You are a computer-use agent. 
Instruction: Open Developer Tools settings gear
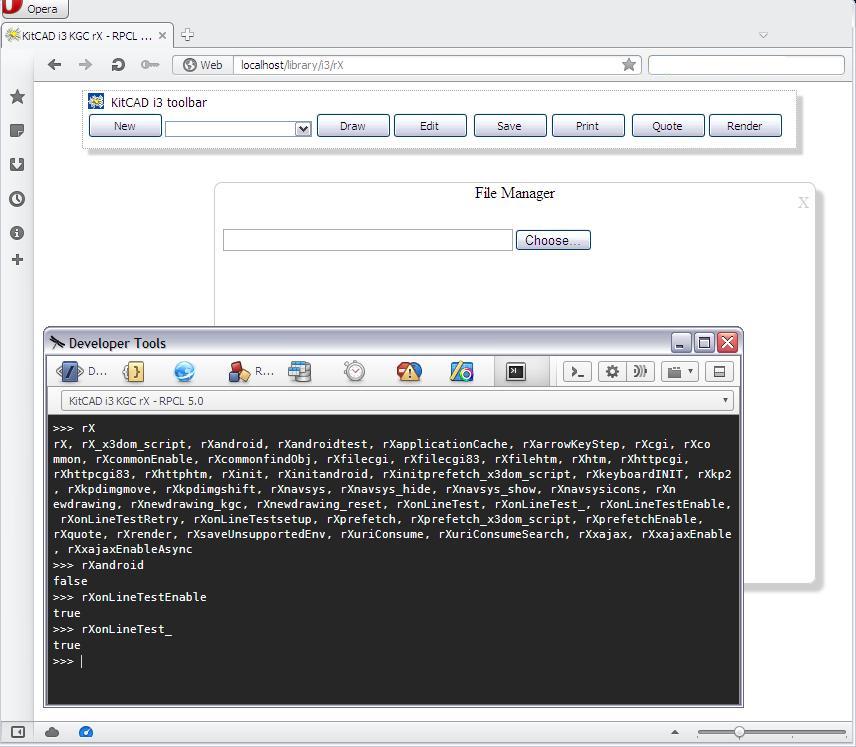(613, 372)
